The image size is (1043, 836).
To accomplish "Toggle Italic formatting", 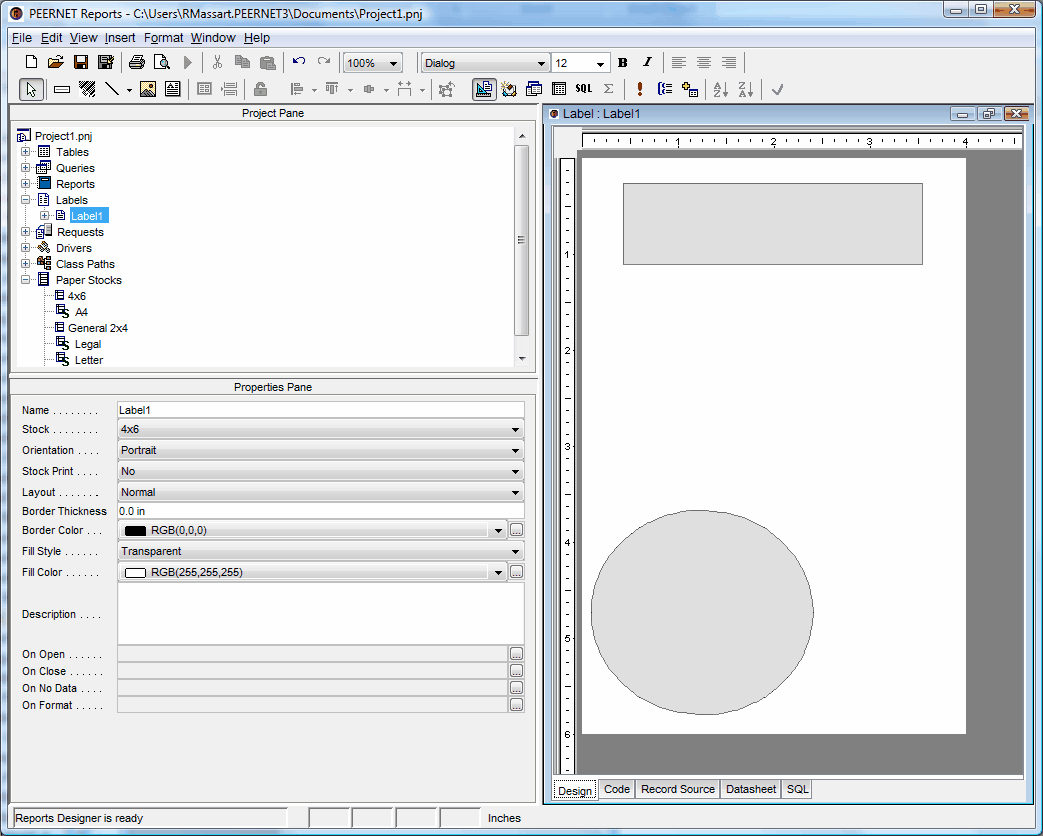I will pyautogui.click(x=647, y=63).
